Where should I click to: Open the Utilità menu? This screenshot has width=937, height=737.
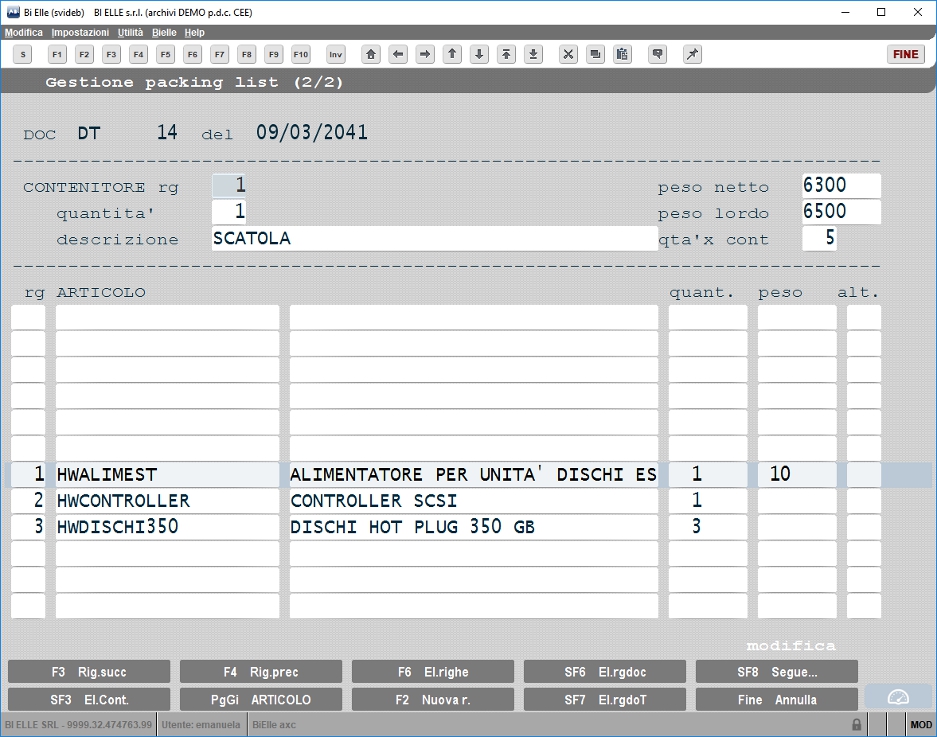[x=130, y=32]
